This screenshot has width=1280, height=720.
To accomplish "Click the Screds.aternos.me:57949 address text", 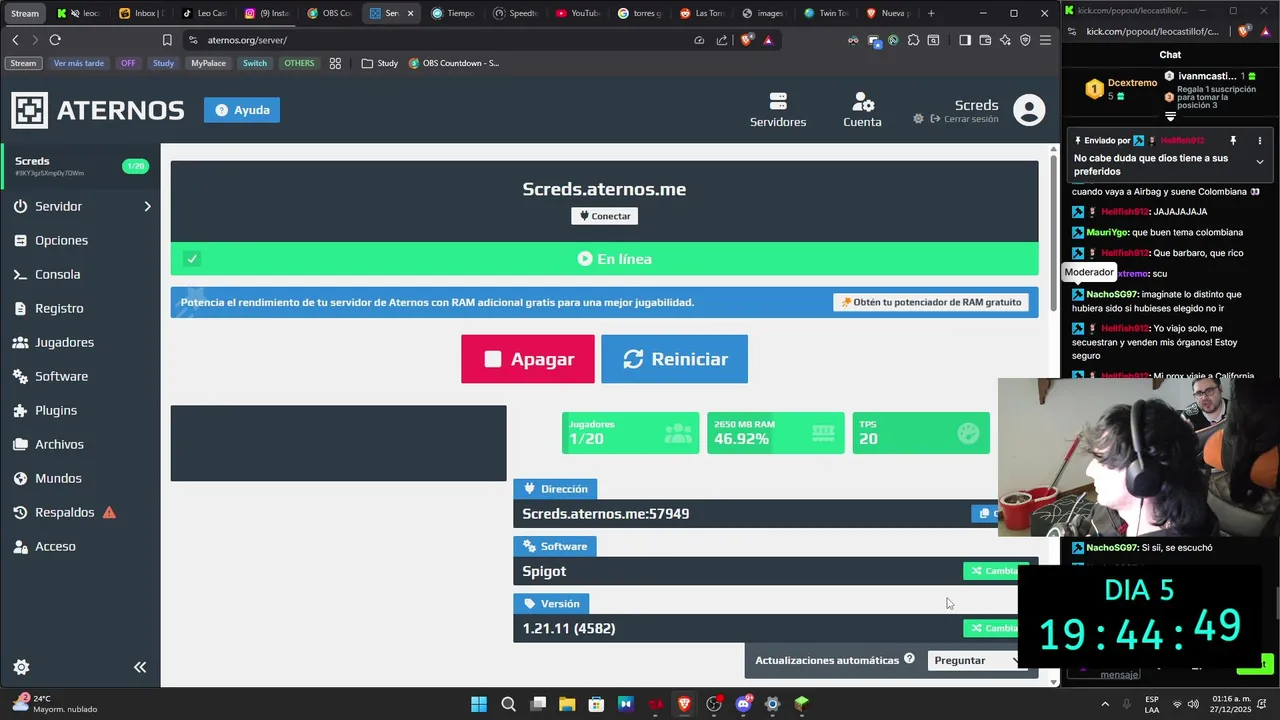I will point(606,514).
